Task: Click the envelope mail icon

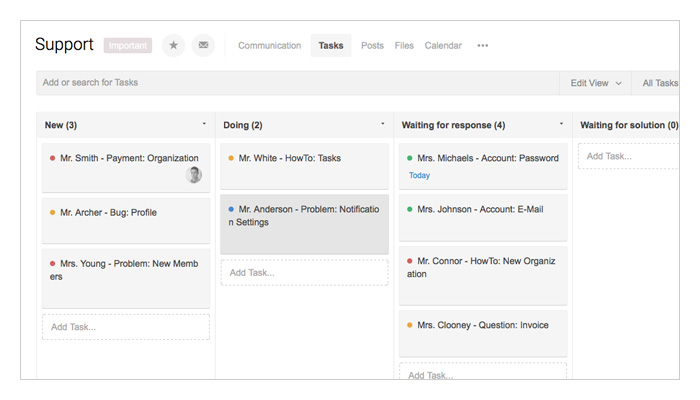Action: 203,45
